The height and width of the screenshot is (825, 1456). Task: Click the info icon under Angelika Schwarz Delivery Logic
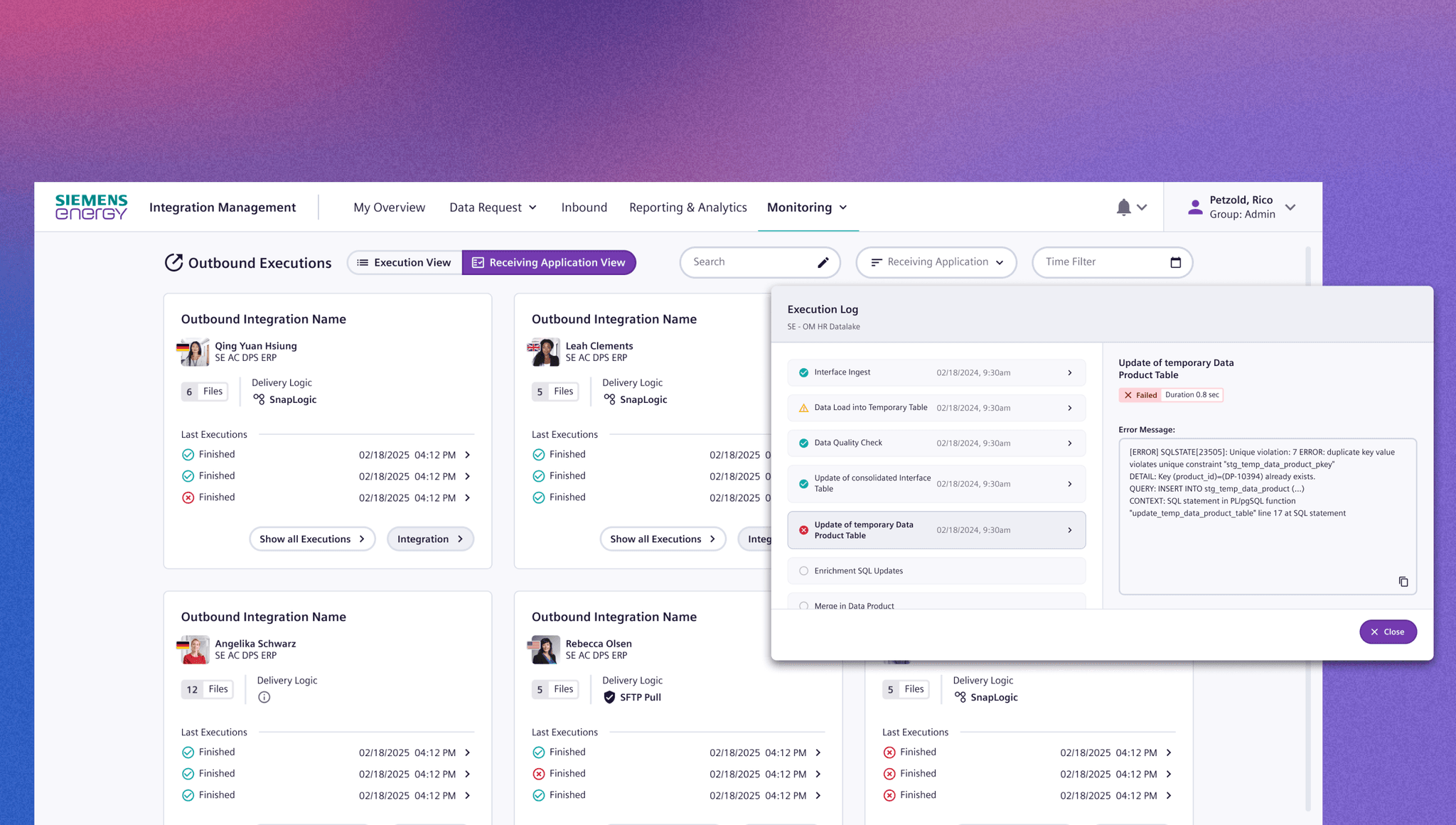click(264, 697)
